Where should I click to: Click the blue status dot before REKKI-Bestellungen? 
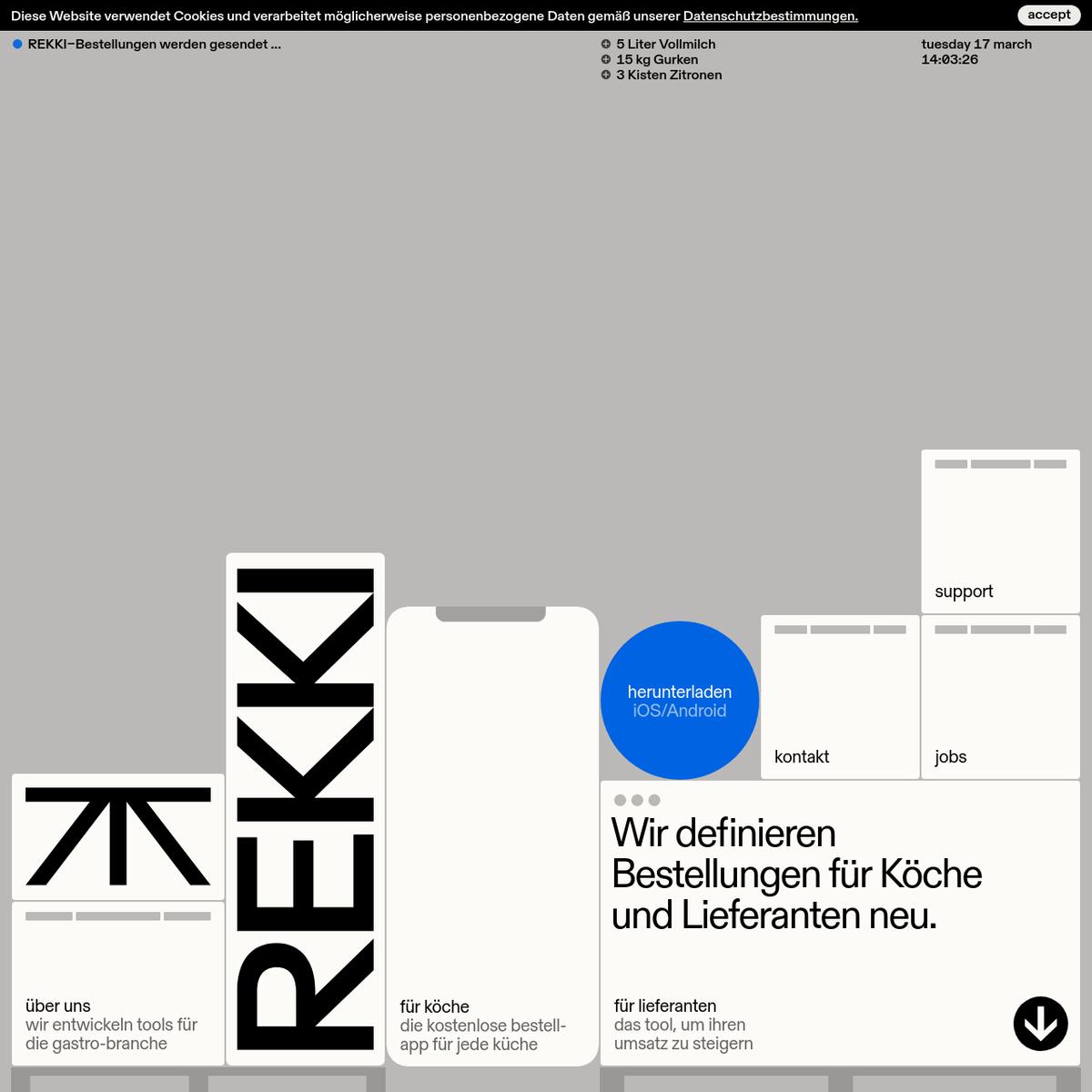tap(17, 44)
